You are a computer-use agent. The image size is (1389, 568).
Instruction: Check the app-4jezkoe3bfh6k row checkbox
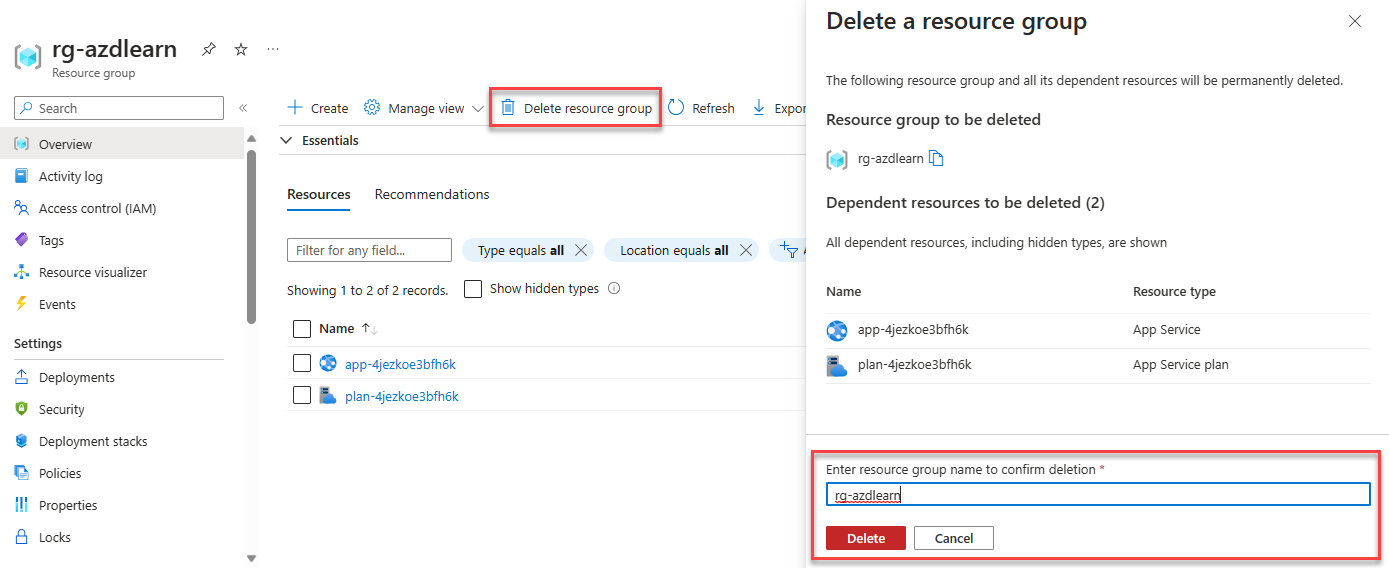301,363
